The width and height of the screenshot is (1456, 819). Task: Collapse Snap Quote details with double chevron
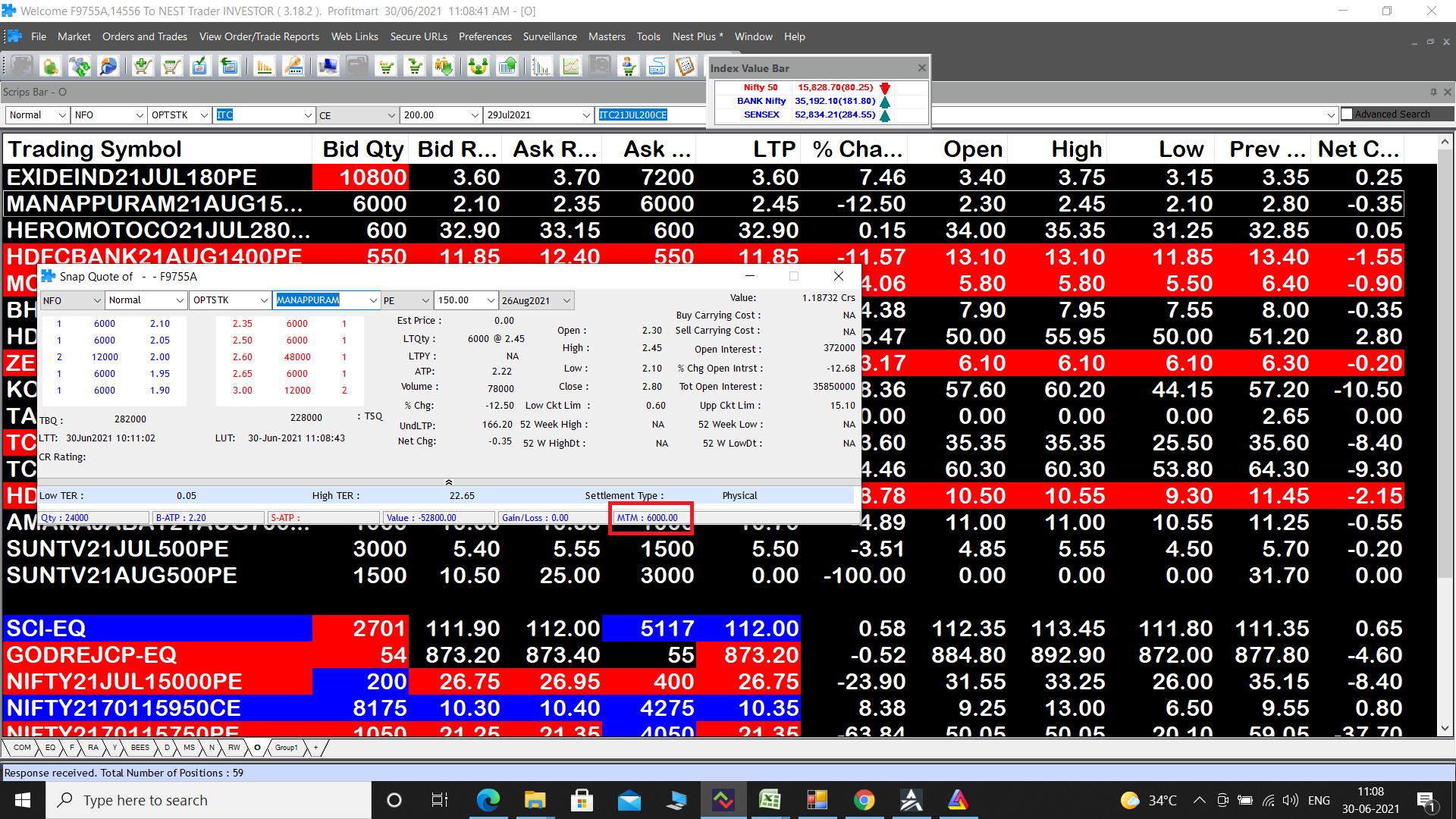[449, 482]
